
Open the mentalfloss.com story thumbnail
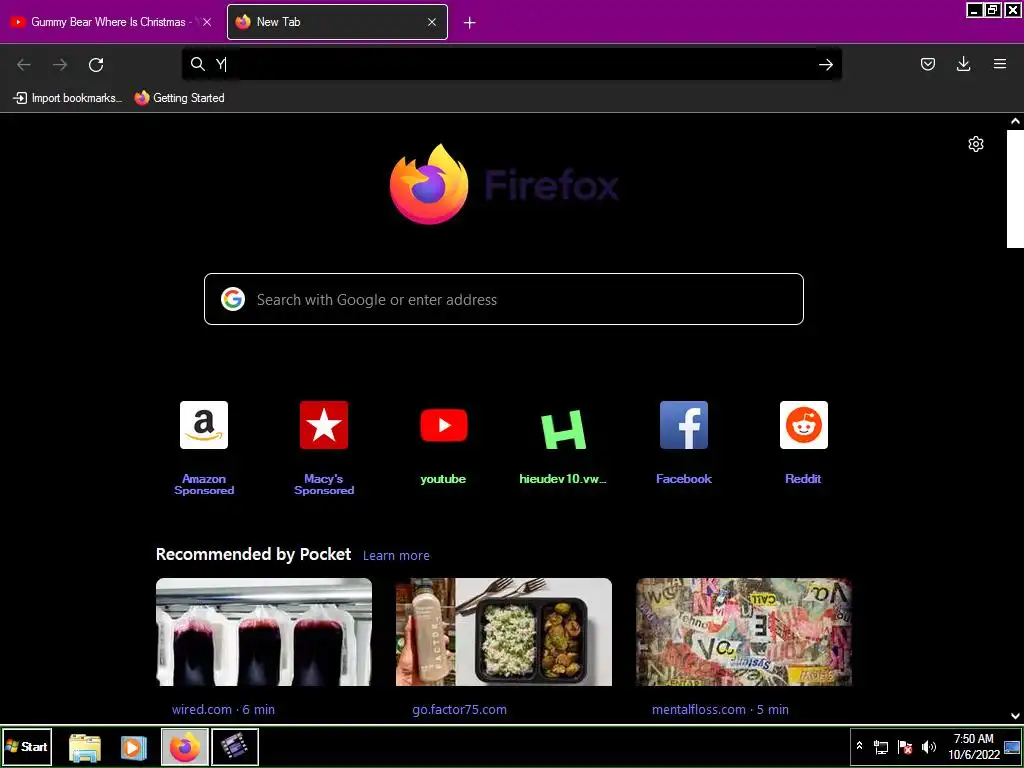pos(744,632)
